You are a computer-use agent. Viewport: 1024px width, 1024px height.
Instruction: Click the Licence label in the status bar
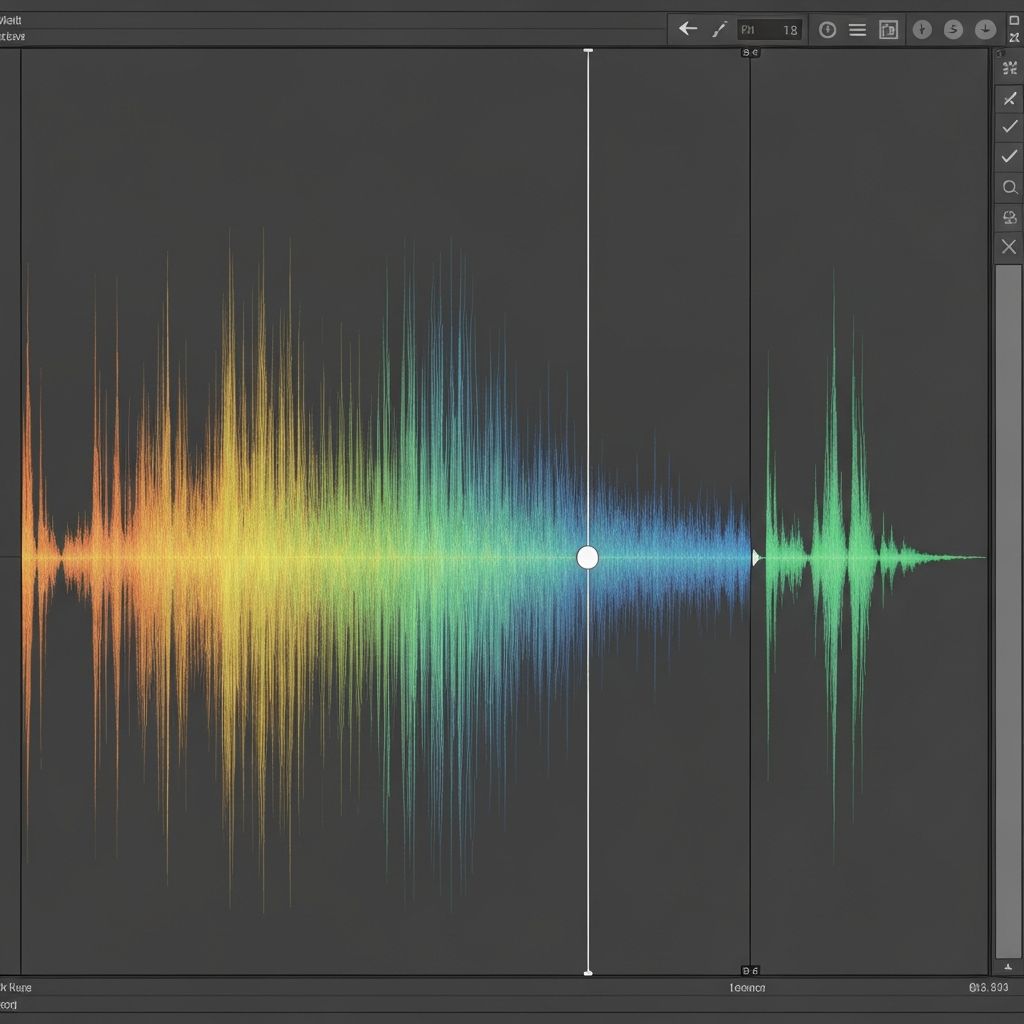pyautogui.click(x=748, y=987)
